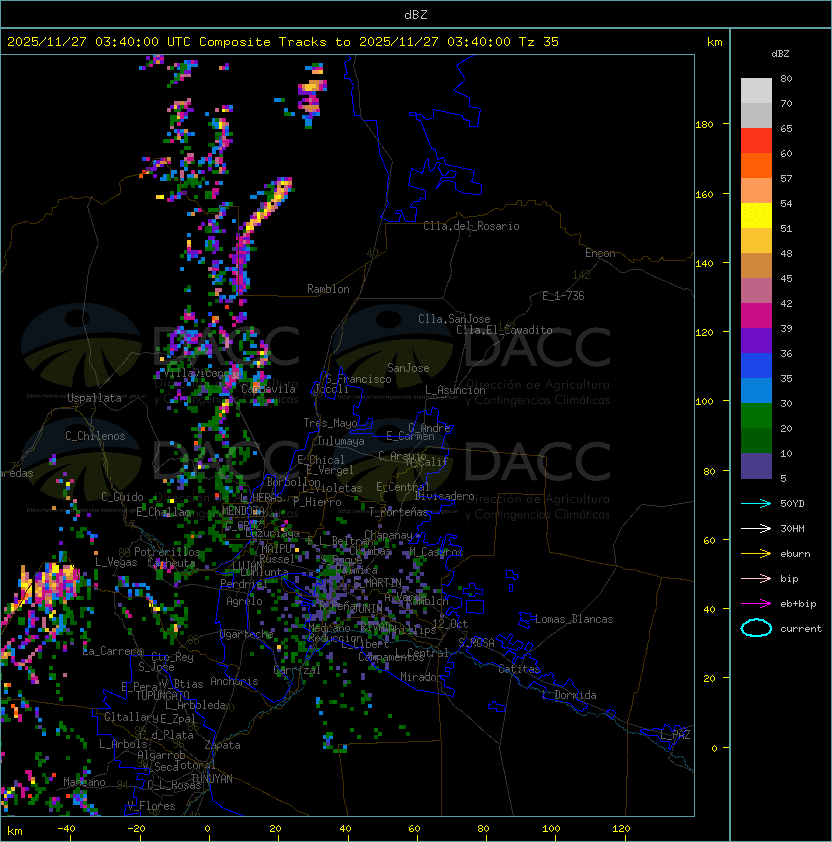The image size is (832, 842).
Task: Click the 'TUNUYAN' map label
Action: click(x=212, y=779)
